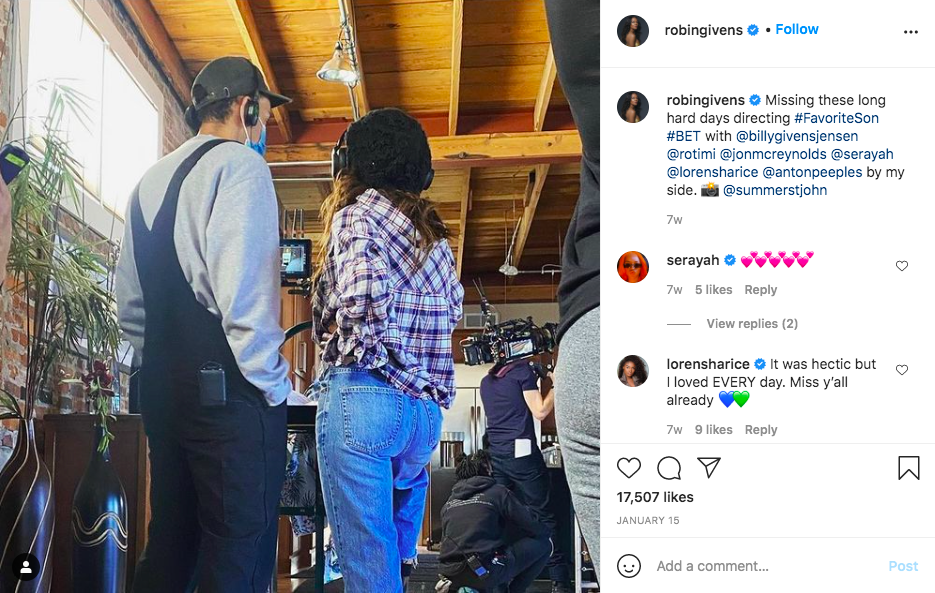Reply to lorensharice's comment

coord(761,429)
